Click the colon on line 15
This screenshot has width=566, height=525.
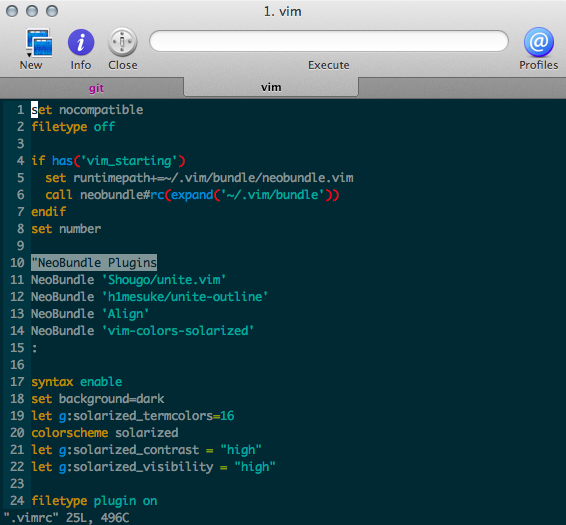point(35,348)
